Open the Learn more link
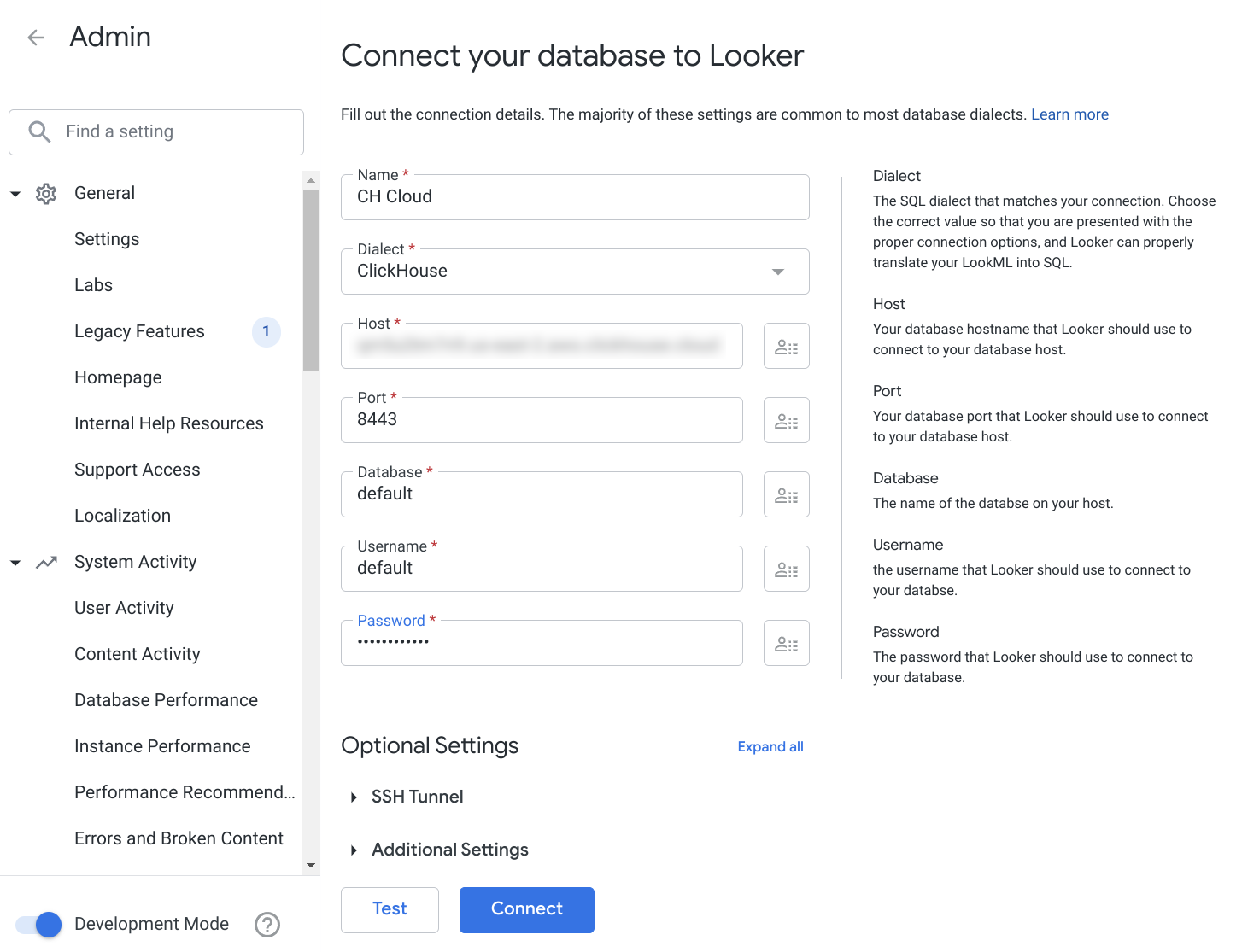This screenshot has width=1242, height=952. click(x=1069, y=114)
